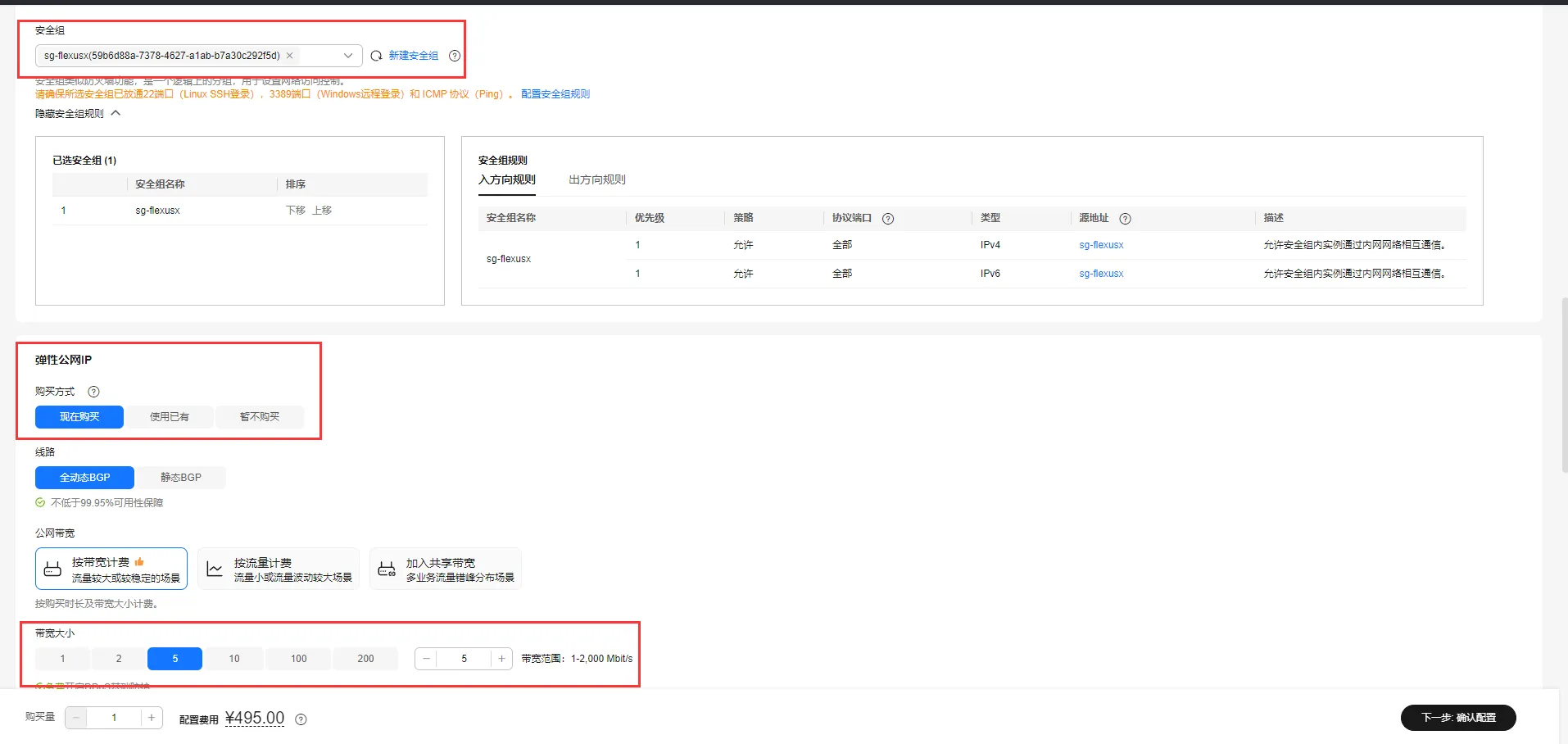Collapse rules via 隐藏安全组规则

78,114
